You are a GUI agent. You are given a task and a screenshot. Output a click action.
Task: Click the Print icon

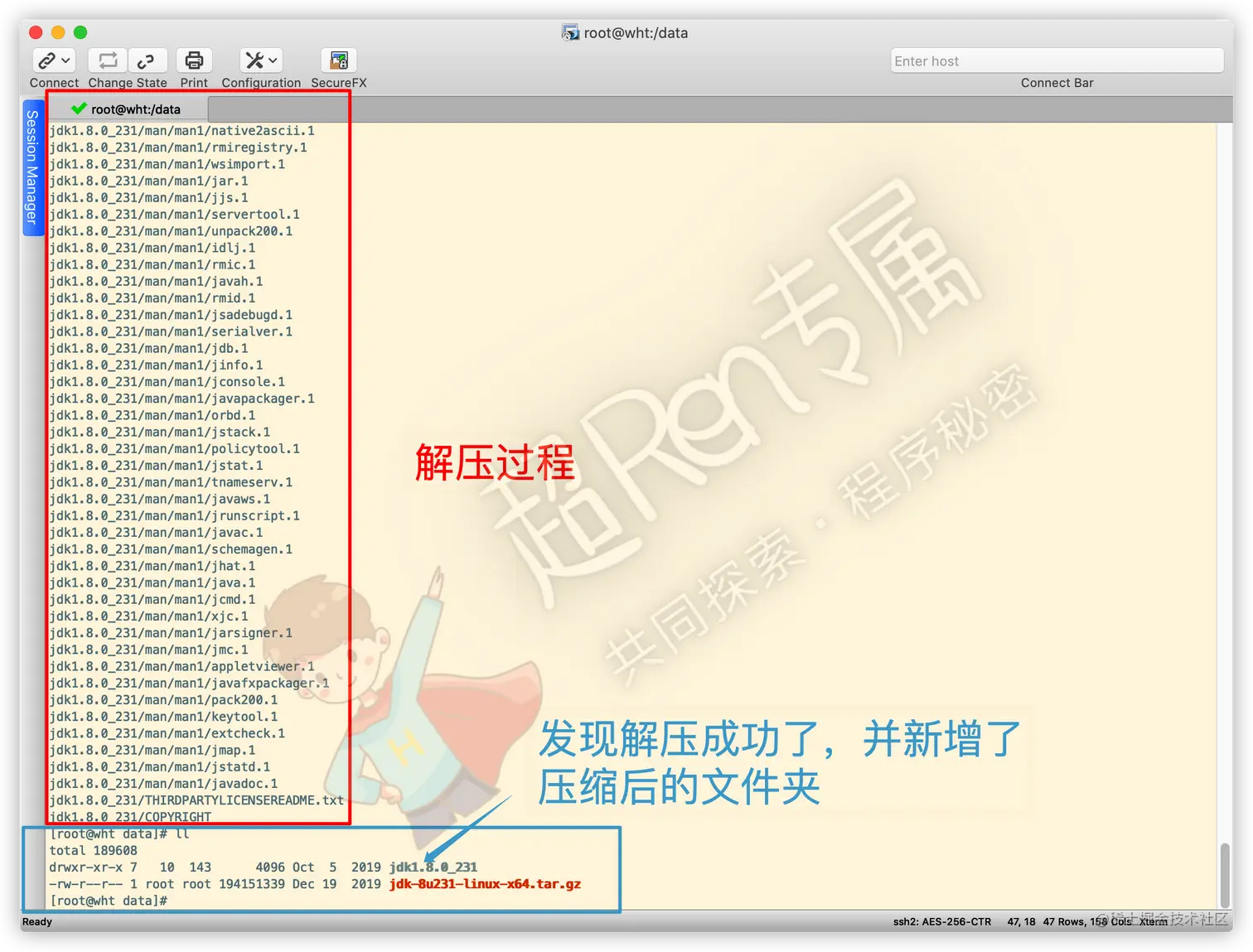click(x=194, y=60)
